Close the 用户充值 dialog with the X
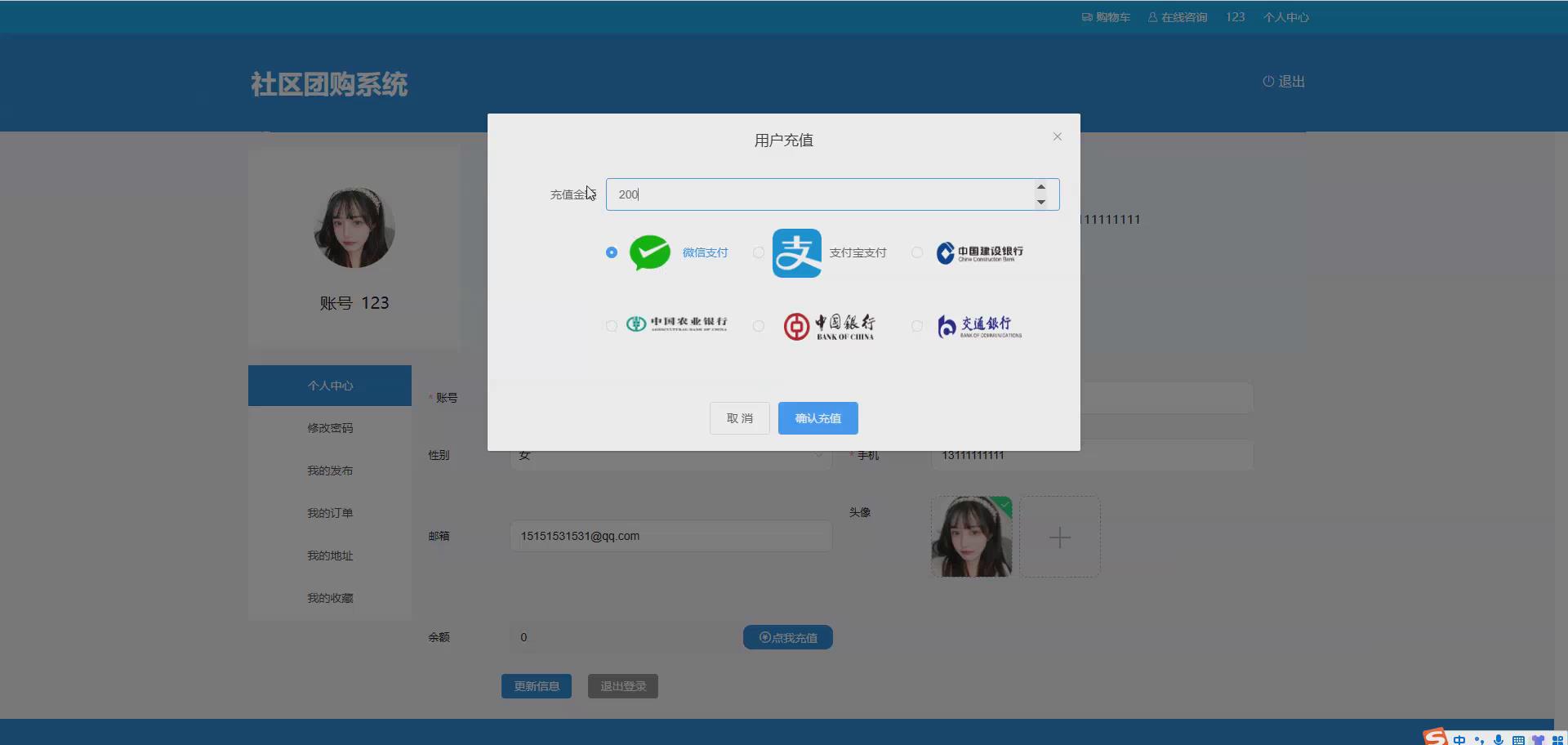The image size is (1568, 745). point(1058,136)
